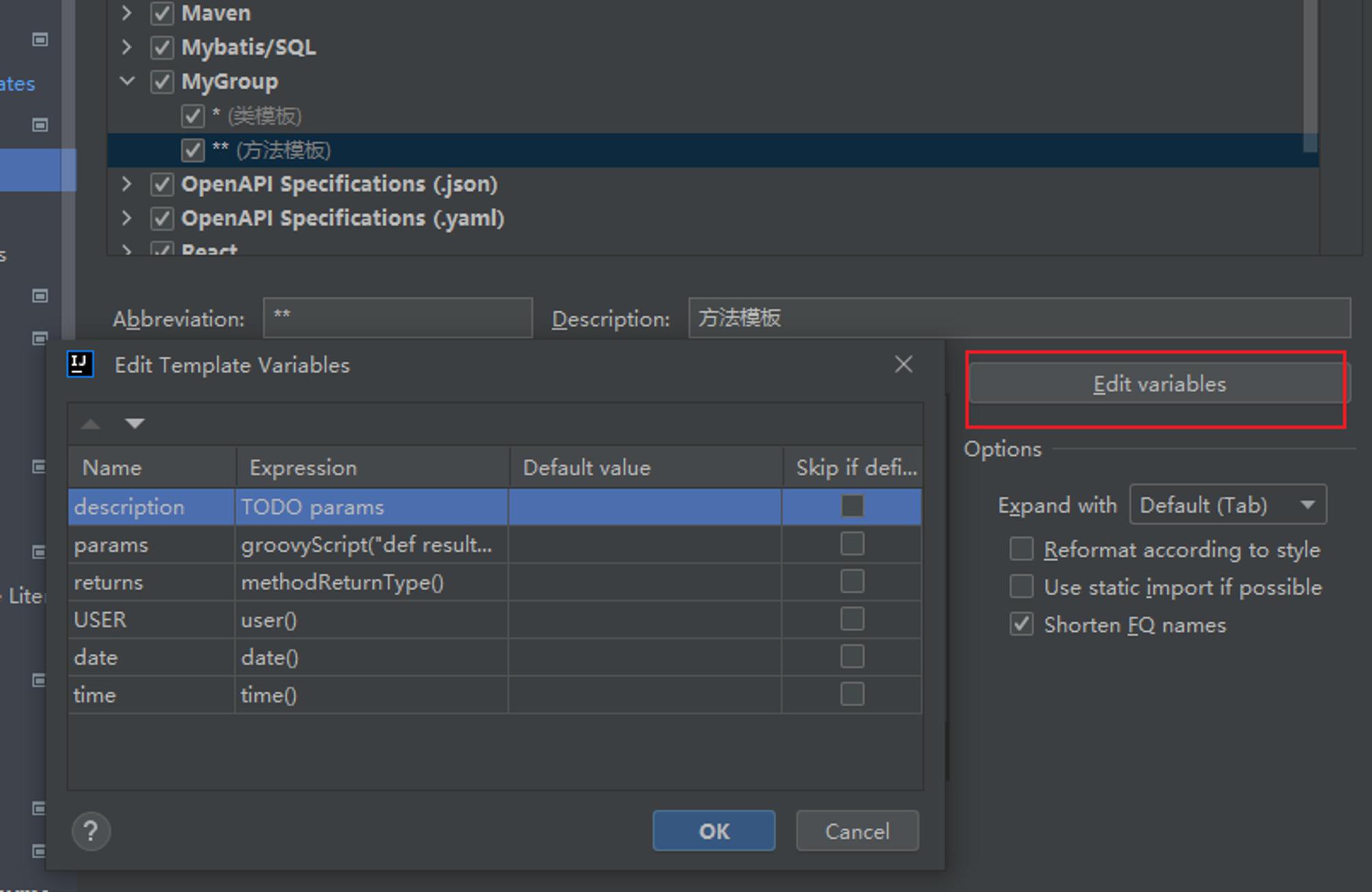Viewport: 1372px width, 892px height.
Task: Click the Skip if defi... column header
Action: [x=853, y=467]
